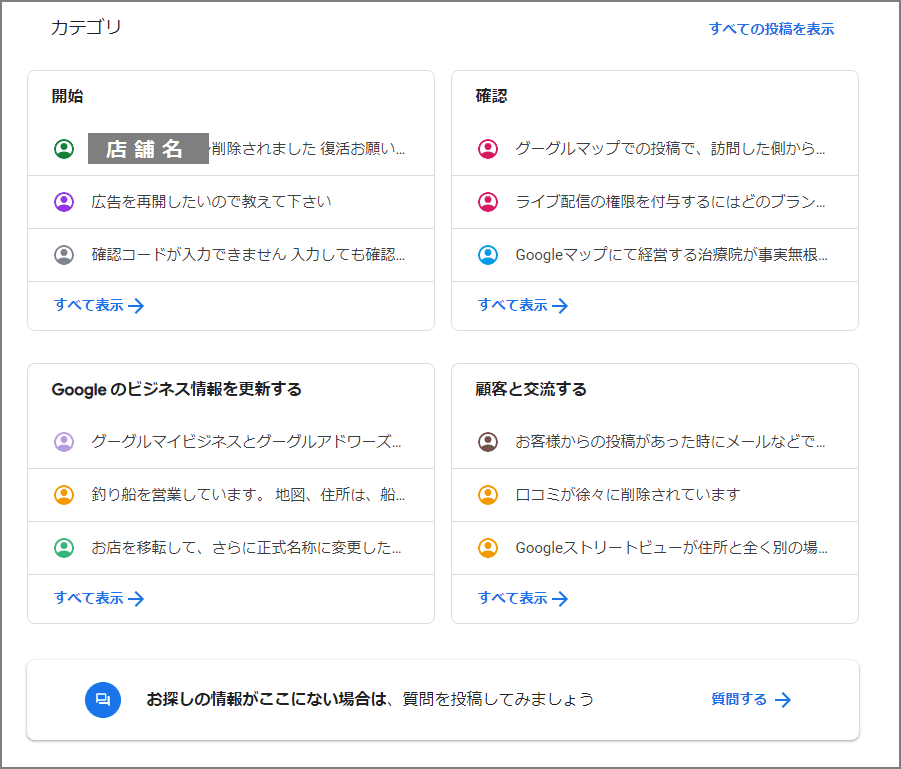Viewport: 901px width, 769px height.
Task: Click gray avatar beside 確認コードが入力できません post
Action: [x=64, y=255]
